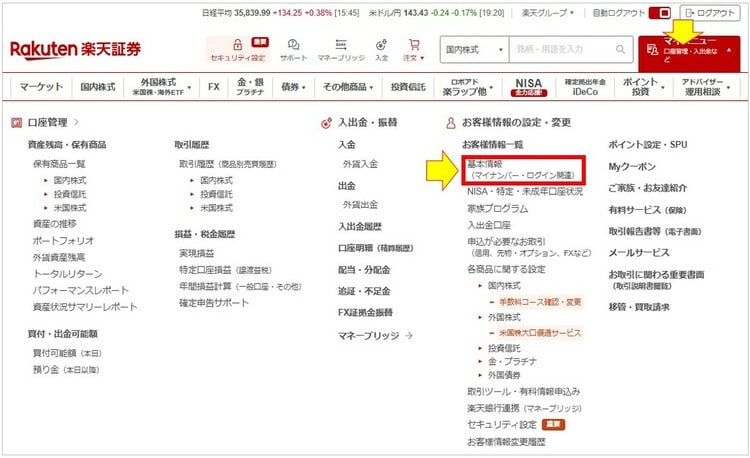Open the FX navigation tab
Viewport: 750px width, 458px height.
214,87
